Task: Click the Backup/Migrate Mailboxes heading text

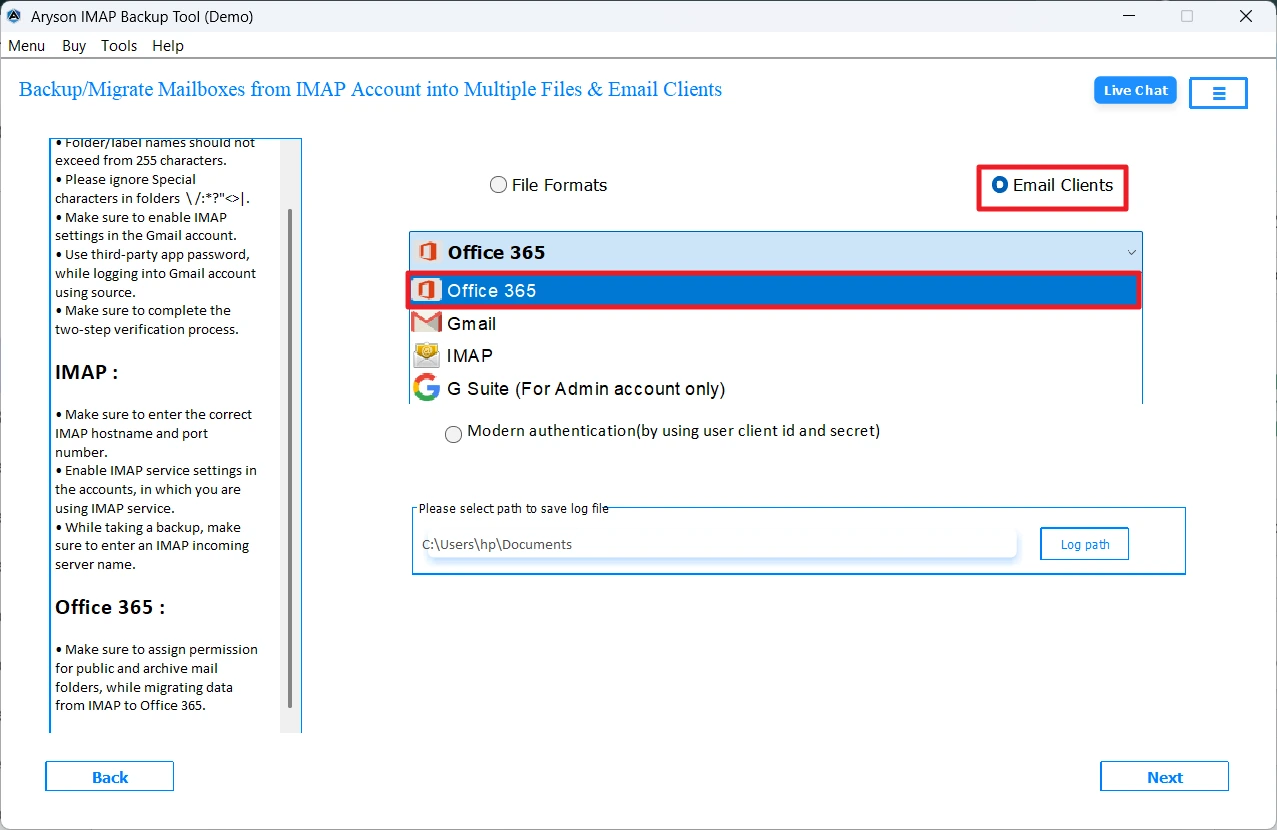Action: click(370, 89)
